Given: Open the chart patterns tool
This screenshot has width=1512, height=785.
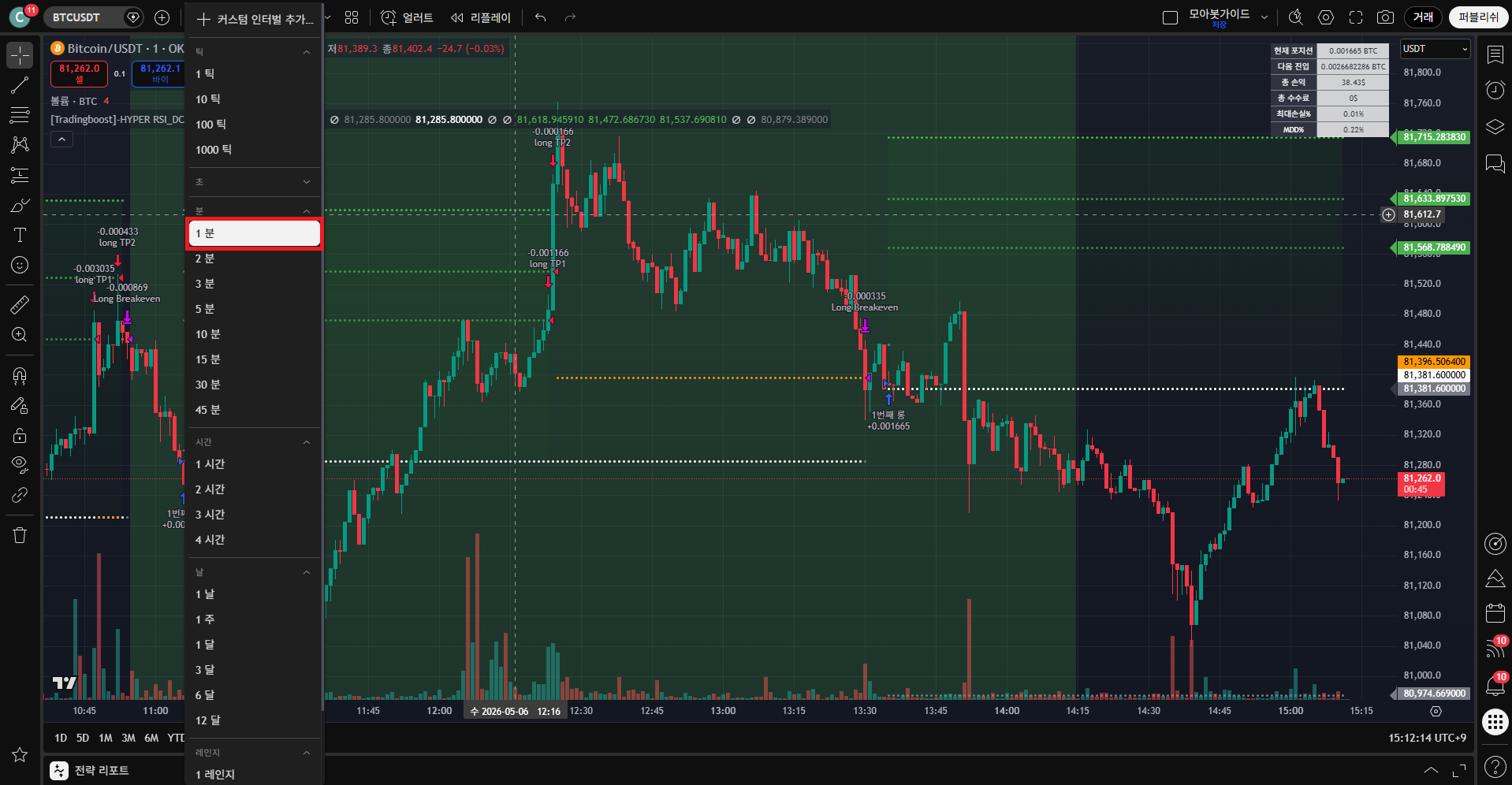Looking at the screenshot, I should [20, 145].
